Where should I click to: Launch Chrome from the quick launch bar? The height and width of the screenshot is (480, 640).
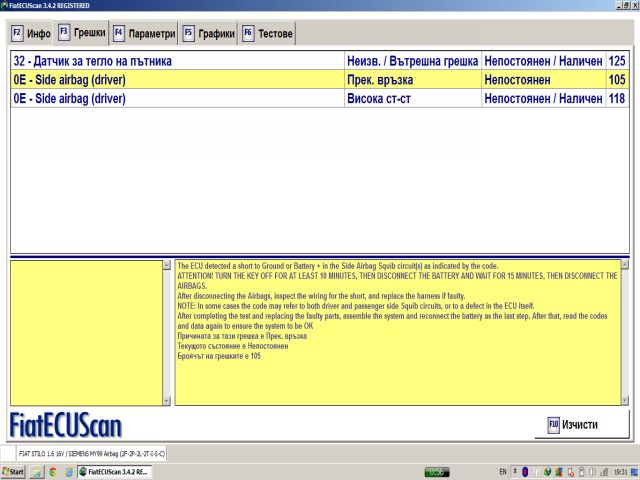point(52,471)
